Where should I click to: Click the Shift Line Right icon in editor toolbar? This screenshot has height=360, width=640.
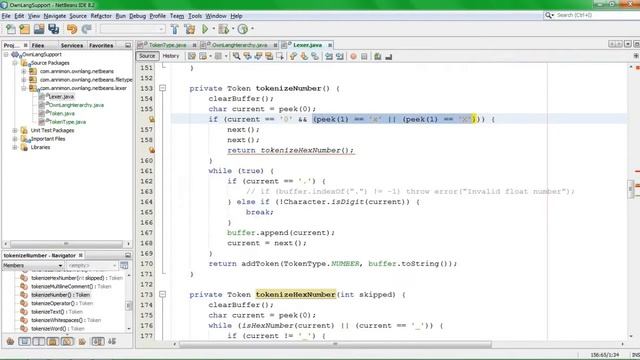tap(340, 56)
